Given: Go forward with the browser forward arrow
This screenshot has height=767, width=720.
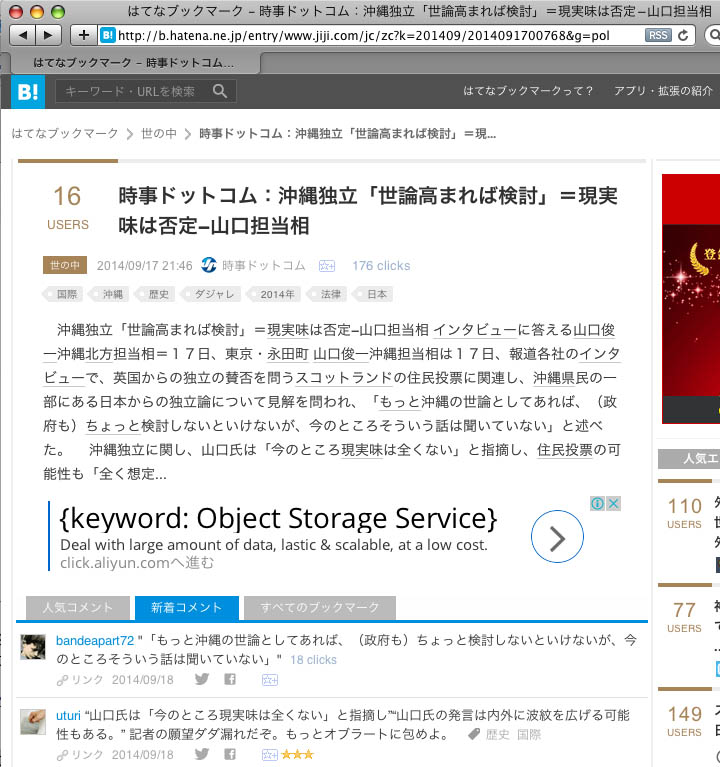Looking at the screenshot, I should click(48, 35).
